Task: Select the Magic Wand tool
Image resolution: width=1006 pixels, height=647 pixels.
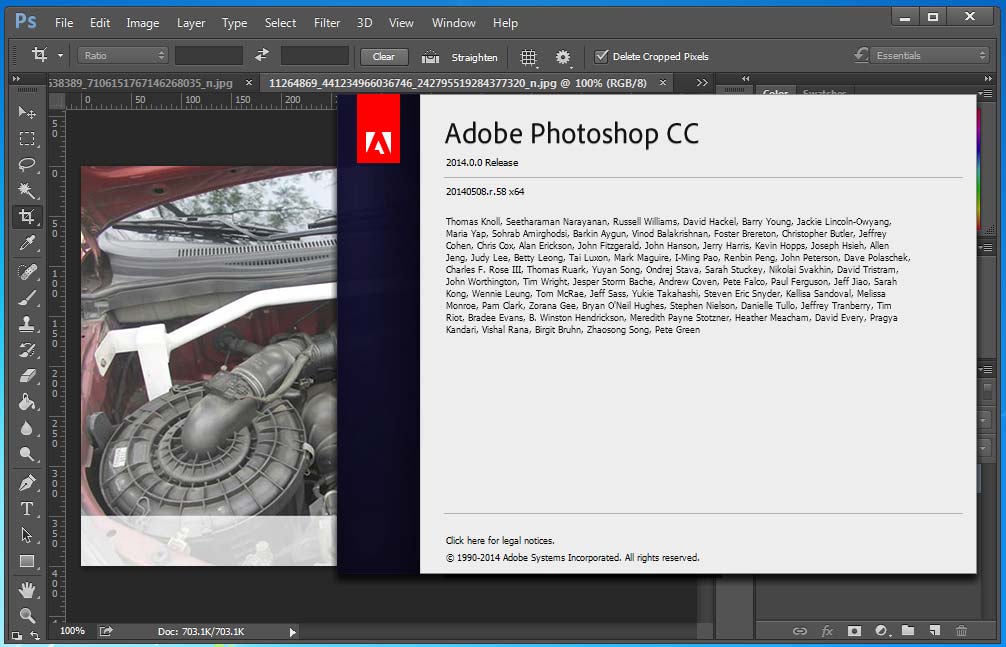Action: [26, 191]
